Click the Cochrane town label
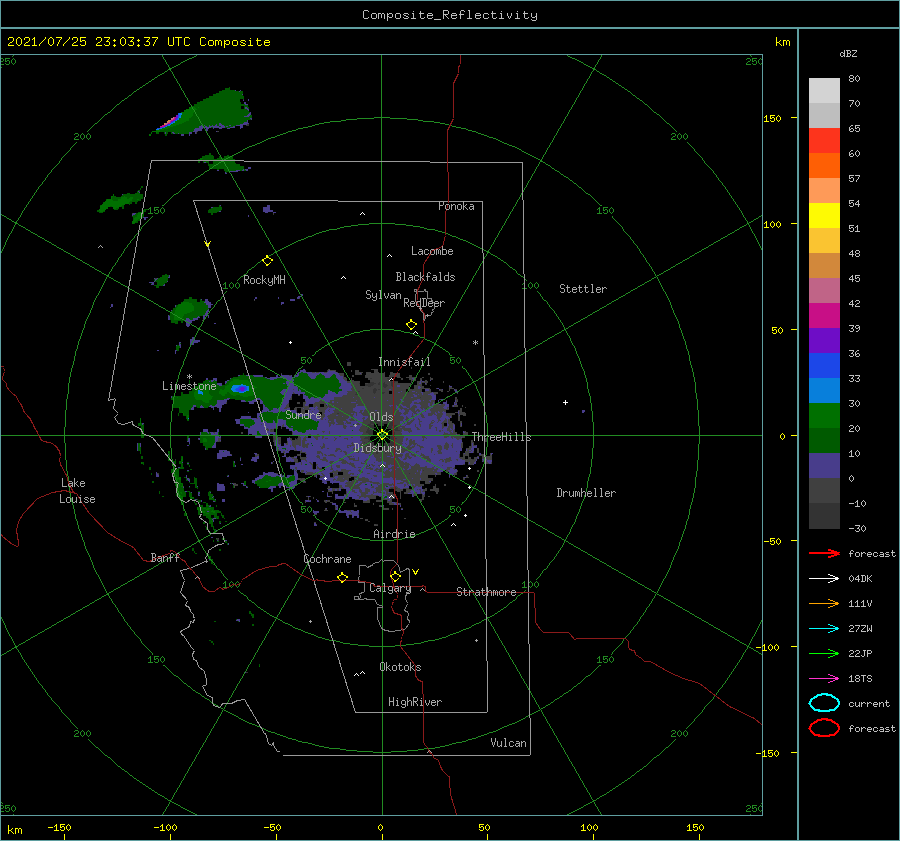This screenshot has width=900, height=841. (x=327, y=559)
